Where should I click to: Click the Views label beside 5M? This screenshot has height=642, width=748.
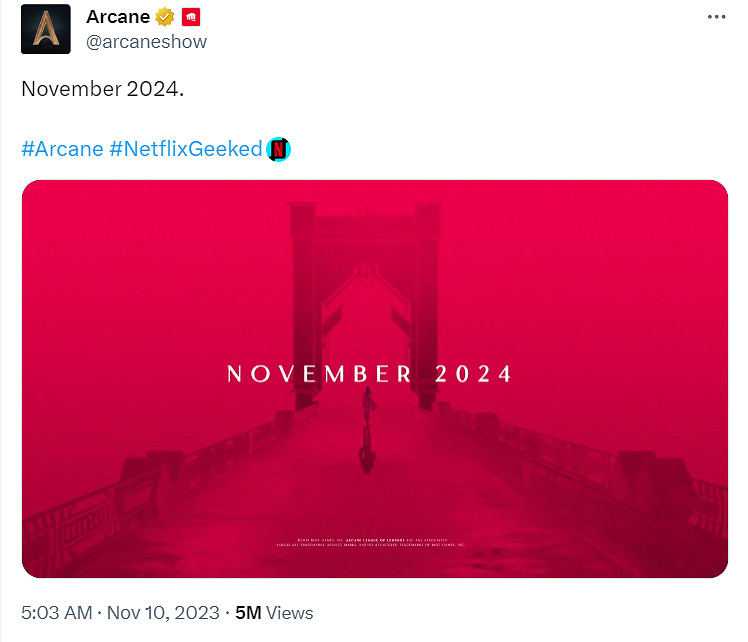click(289, 612)
